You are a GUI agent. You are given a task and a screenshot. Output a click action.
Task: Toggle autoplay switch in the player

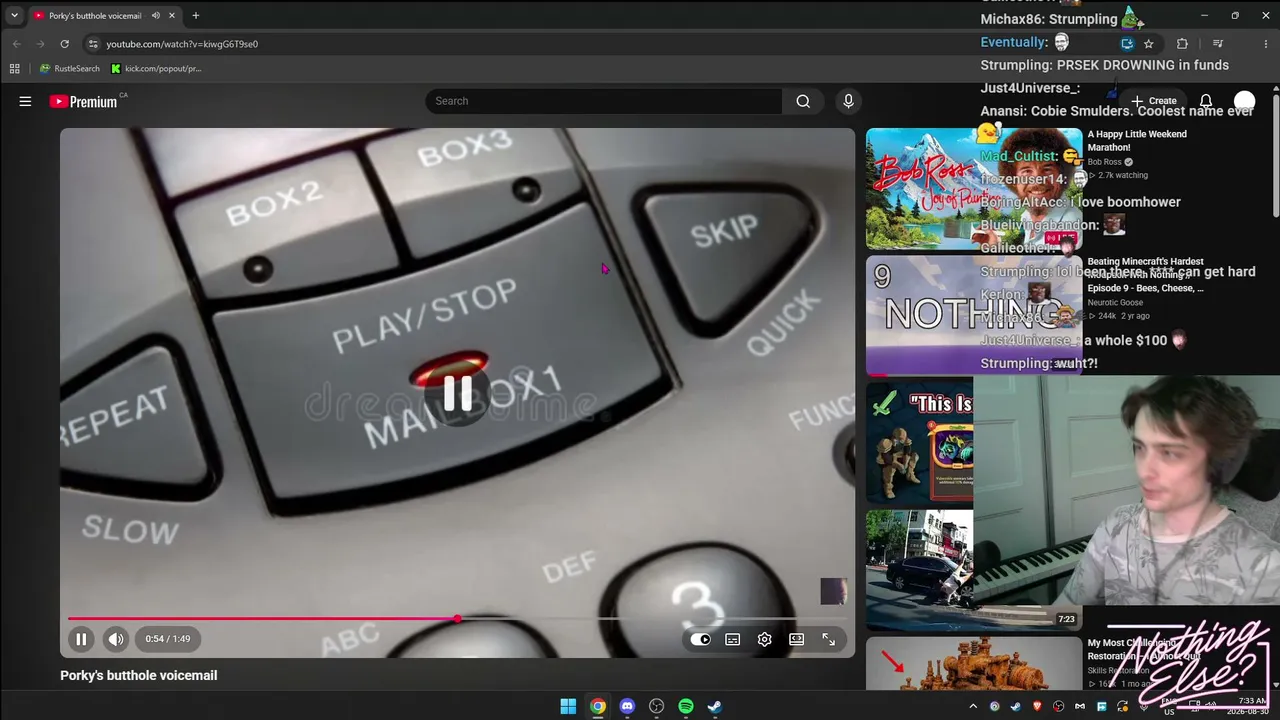[700, 639]
